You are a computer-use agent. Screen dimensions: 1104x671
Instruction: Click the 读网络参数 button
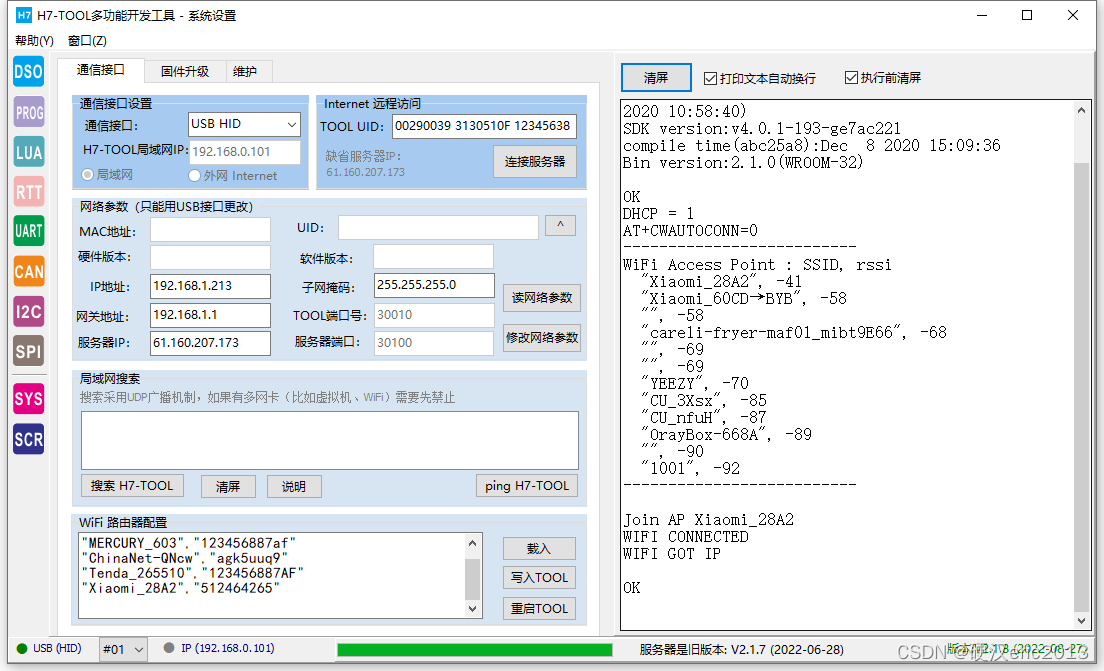pyautogui.click(x=541, y=297)
